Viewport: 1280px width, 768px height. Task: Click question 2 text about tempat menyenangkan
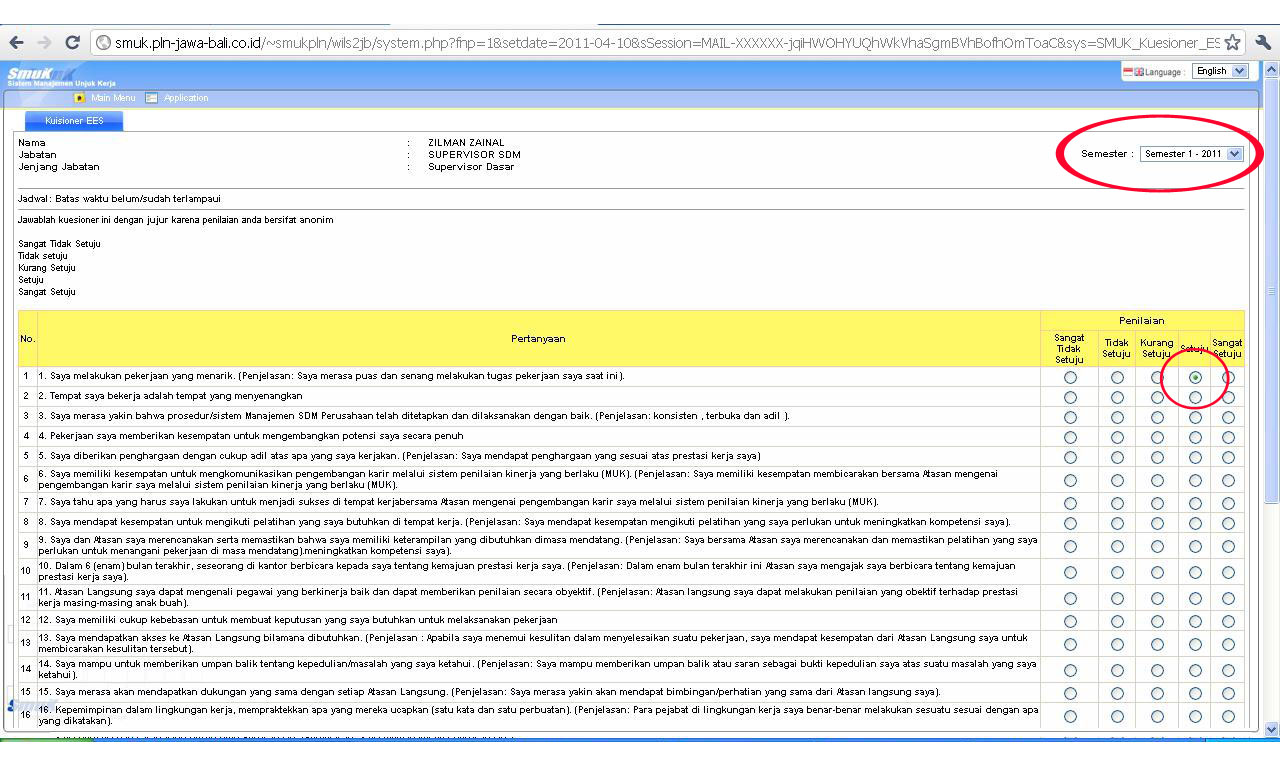tap(170, 397)
